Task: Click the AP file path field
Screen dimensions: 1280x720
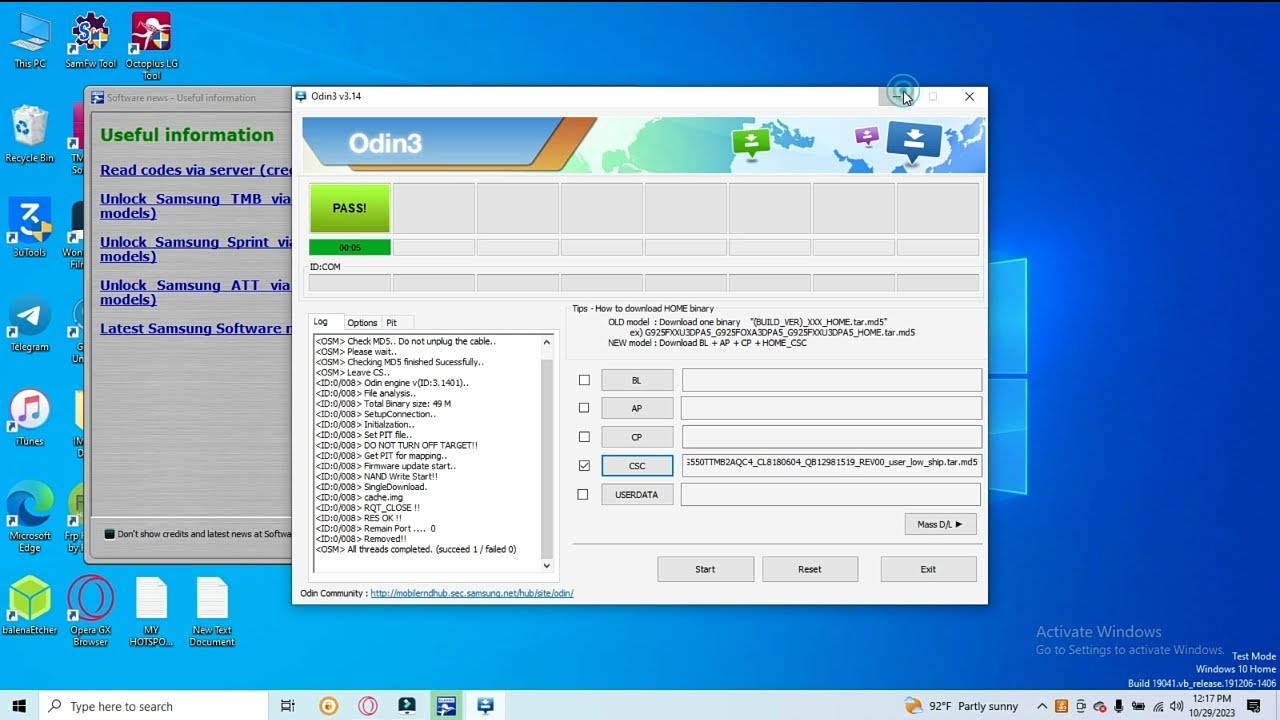Action: click(832, 408)
